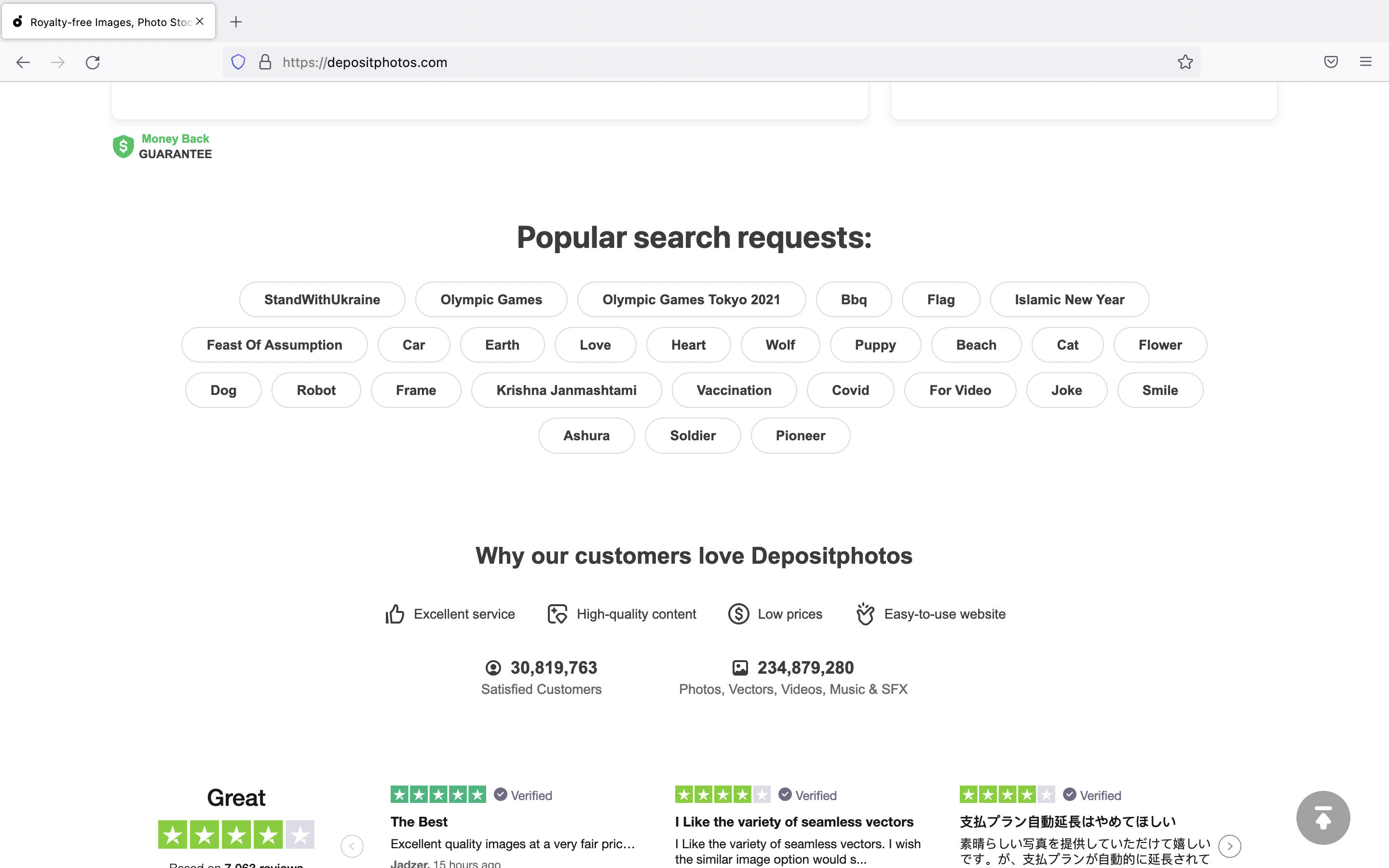Image resolution: width=1389 pixels, height=868 pixels.
Task: Open 'The Best' review title
Action: pyautogui.click(x=419, y=822)
